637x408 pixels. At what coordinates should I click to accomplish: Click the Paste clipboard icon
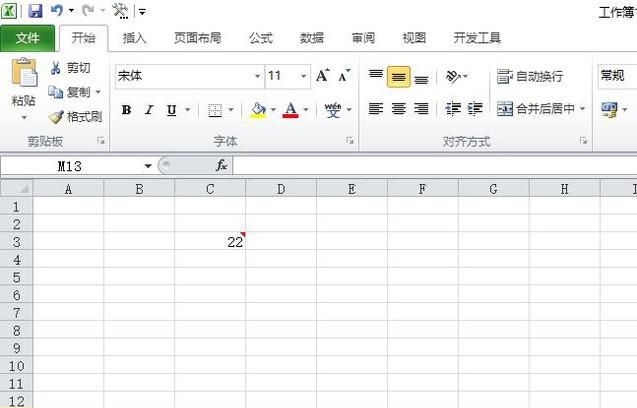pos(24,72)
